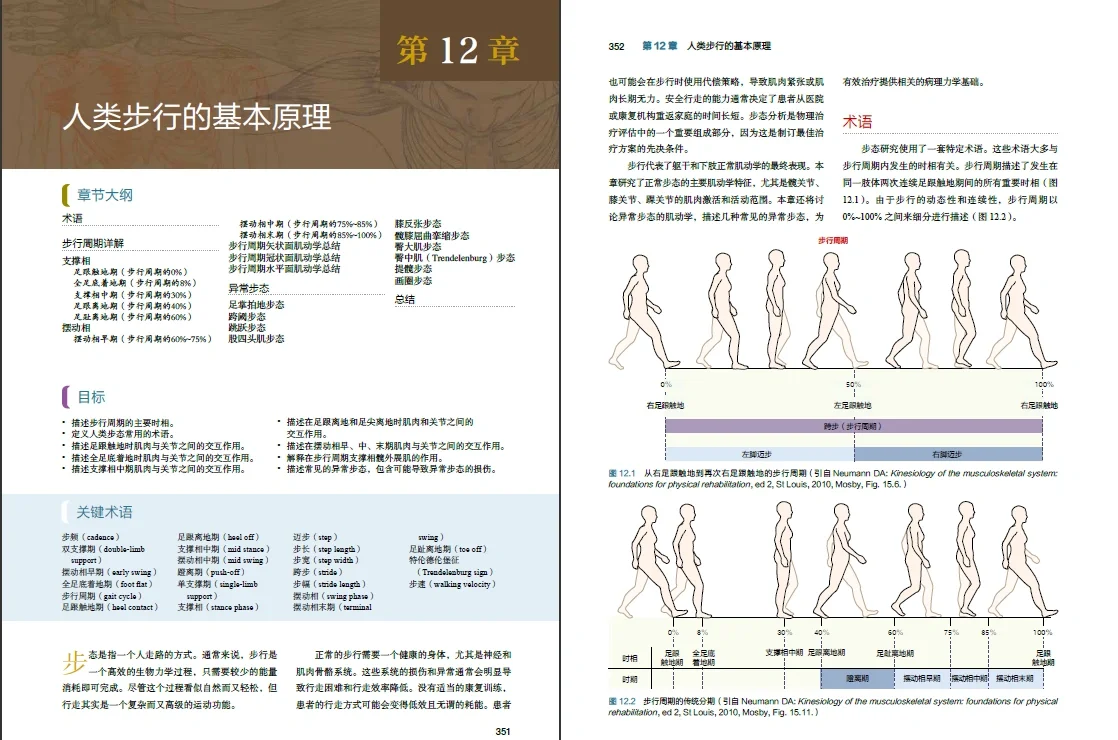Click the outline row '全足底着地期(步行周期的8%)'

(x=135, y=283)
